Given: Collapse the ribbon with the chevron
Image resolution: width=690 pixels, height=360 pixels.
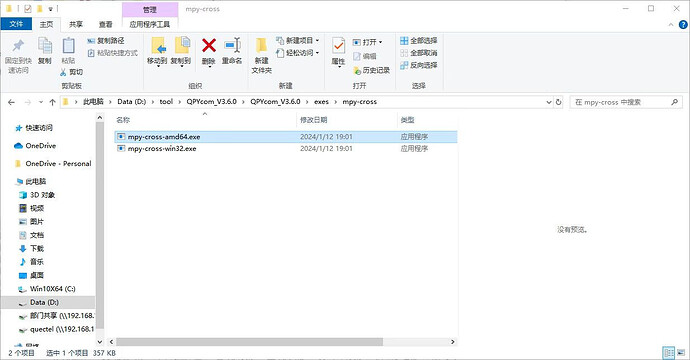Looking at the screenshot, I should click(x=671, y=25).
